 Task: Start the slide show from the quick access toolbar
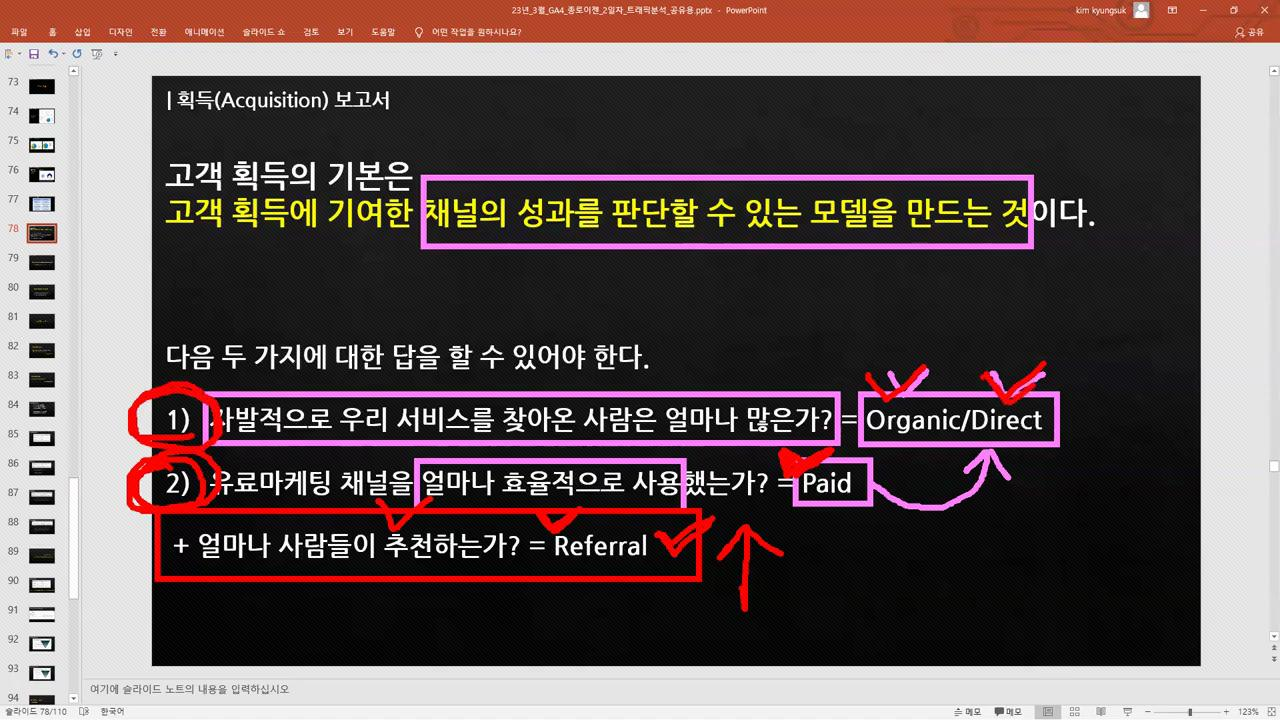tap(96, 53)
